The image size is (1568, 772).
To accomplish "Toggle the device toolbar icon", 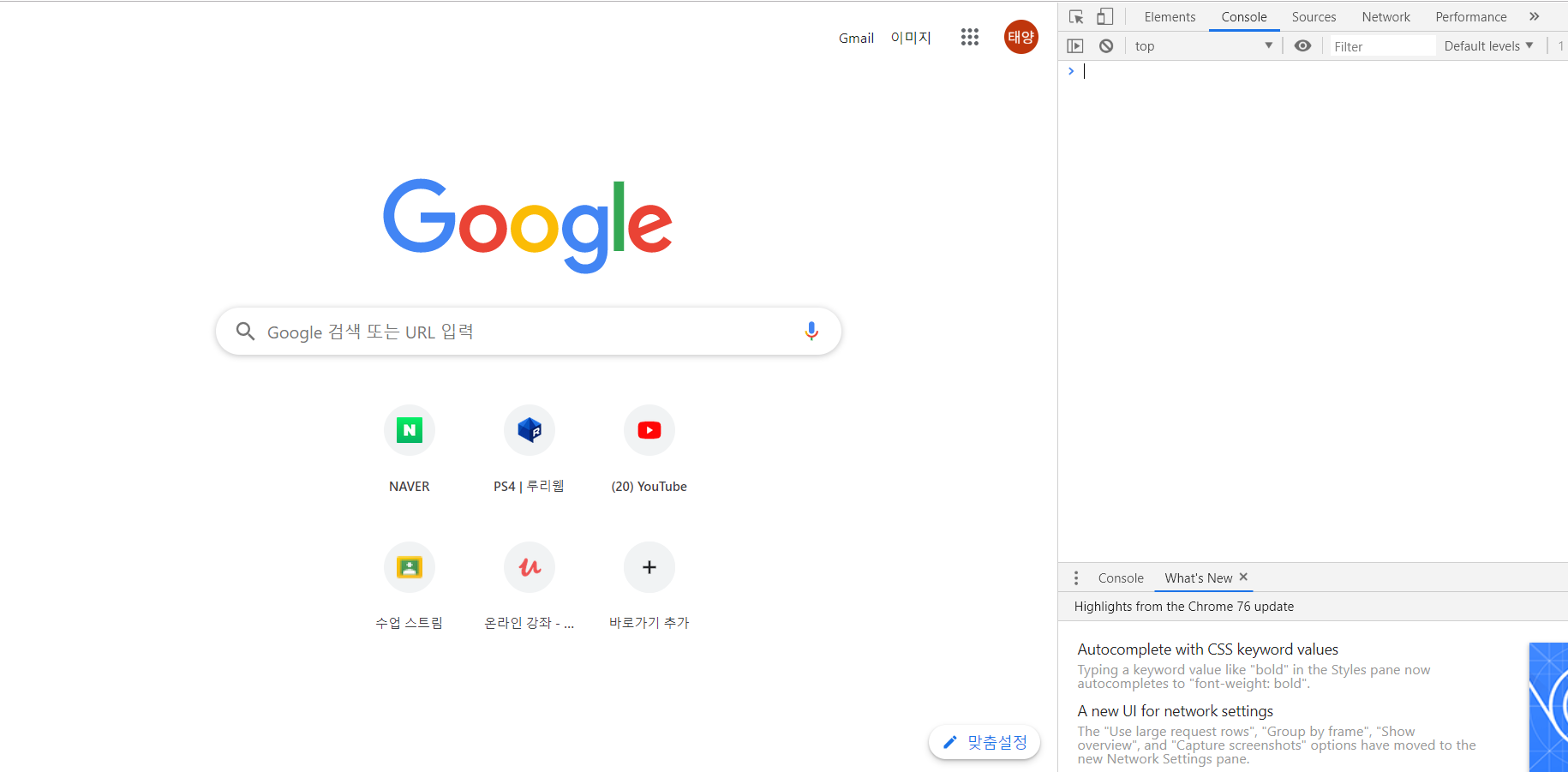I will pyautogui.click(x=1105, y=16).
